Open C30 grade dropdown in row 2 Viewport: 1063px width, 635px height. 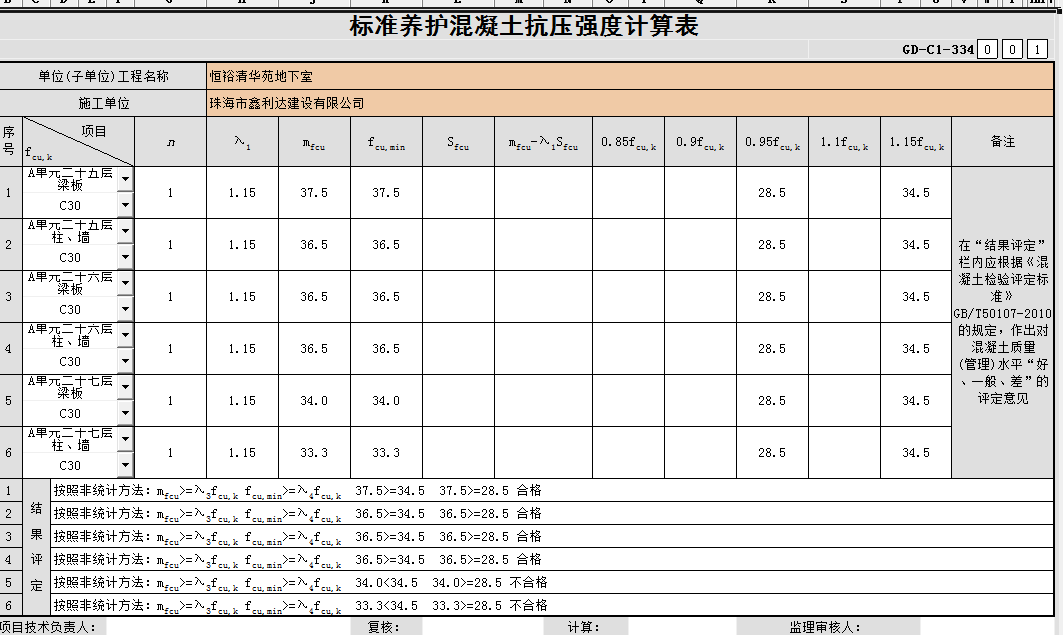point(125,258)
